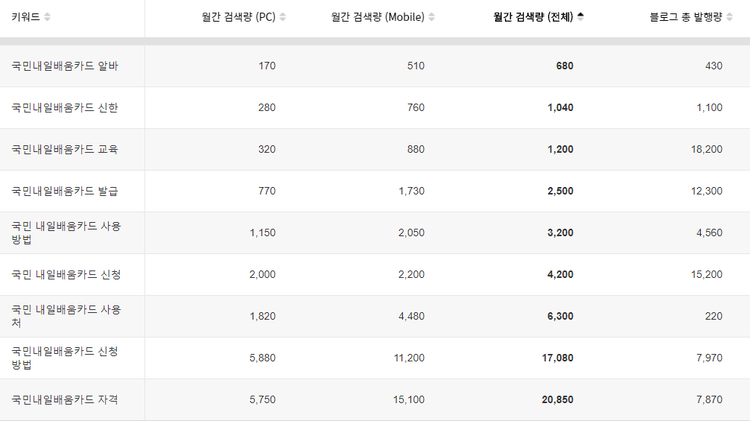Click Mobile search value 15,100
The image size is (750, 421).
tap(409, 399)
